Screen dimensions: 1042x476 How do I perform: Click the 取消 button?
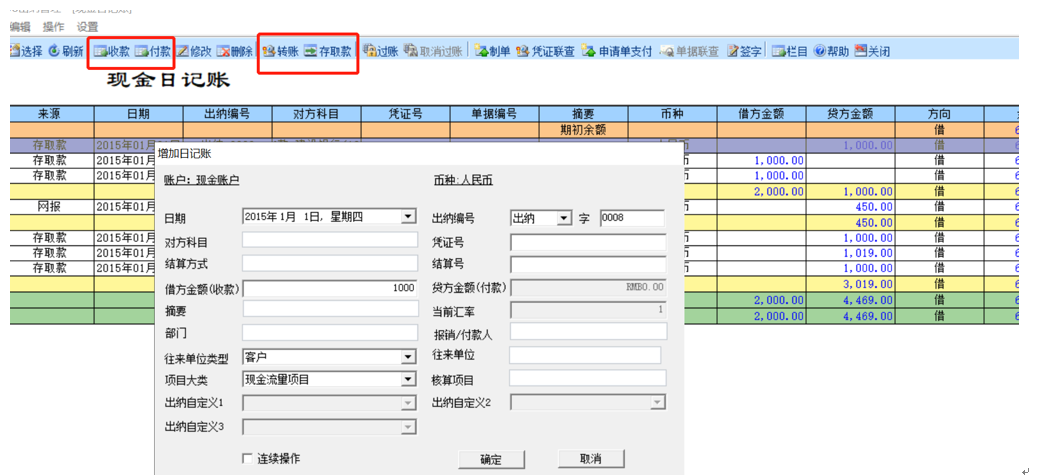591,459
